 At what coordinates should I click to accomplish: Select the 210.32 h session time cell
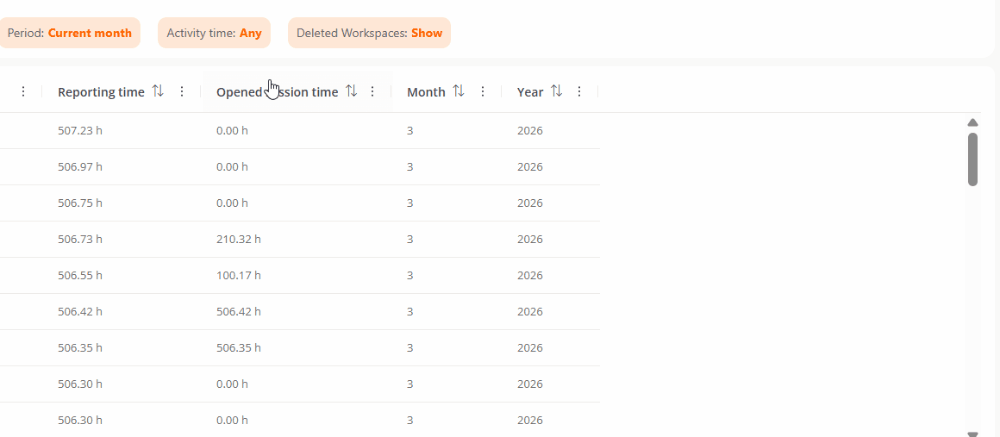click(238, 239)
